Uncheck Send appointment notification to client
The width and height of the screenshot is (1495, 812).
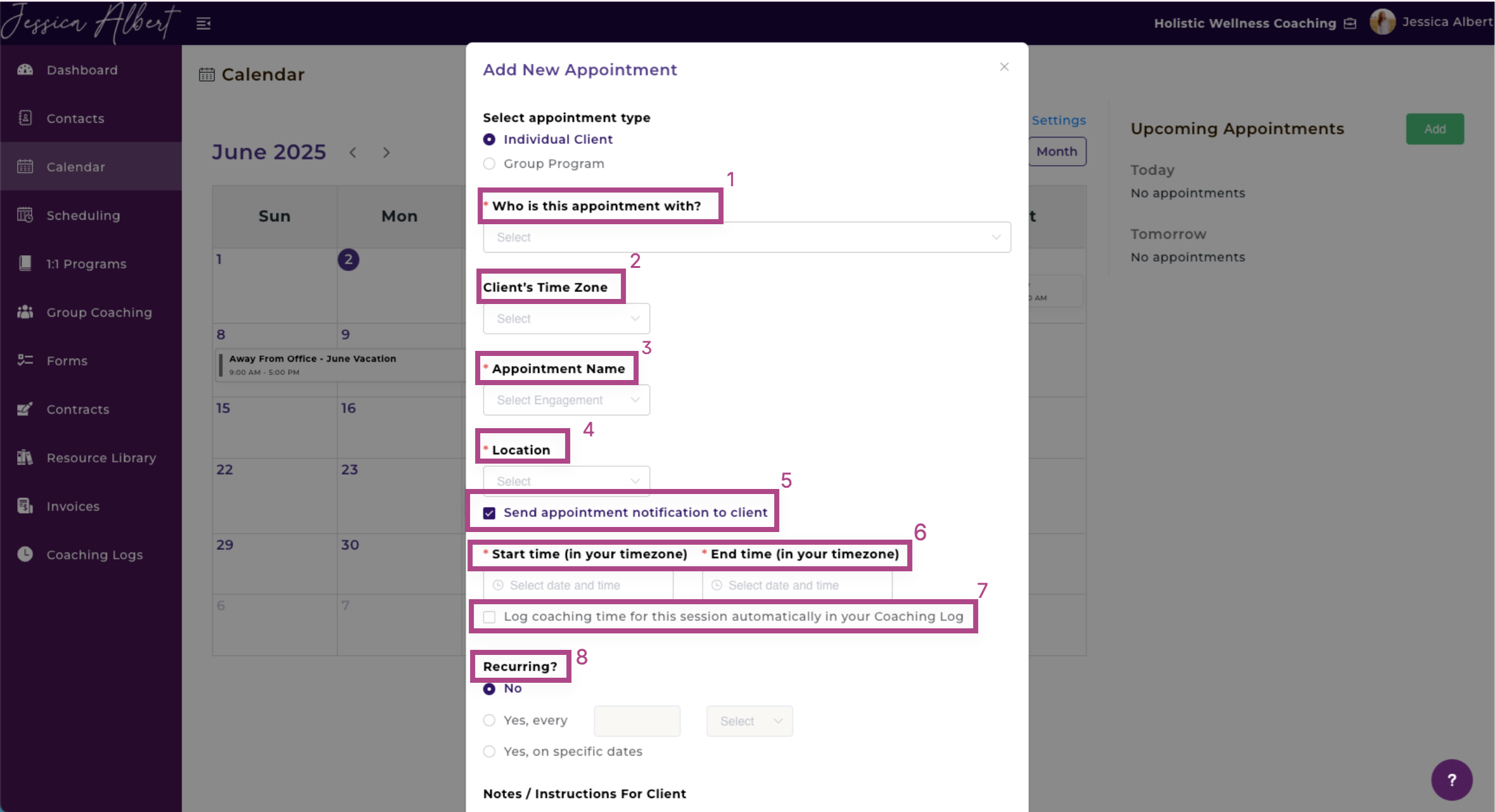(x=489, y=513)
